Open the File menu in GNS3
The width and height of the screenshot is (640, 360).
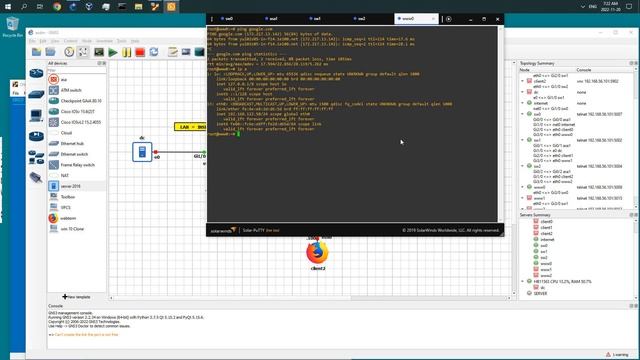[32, 41]
